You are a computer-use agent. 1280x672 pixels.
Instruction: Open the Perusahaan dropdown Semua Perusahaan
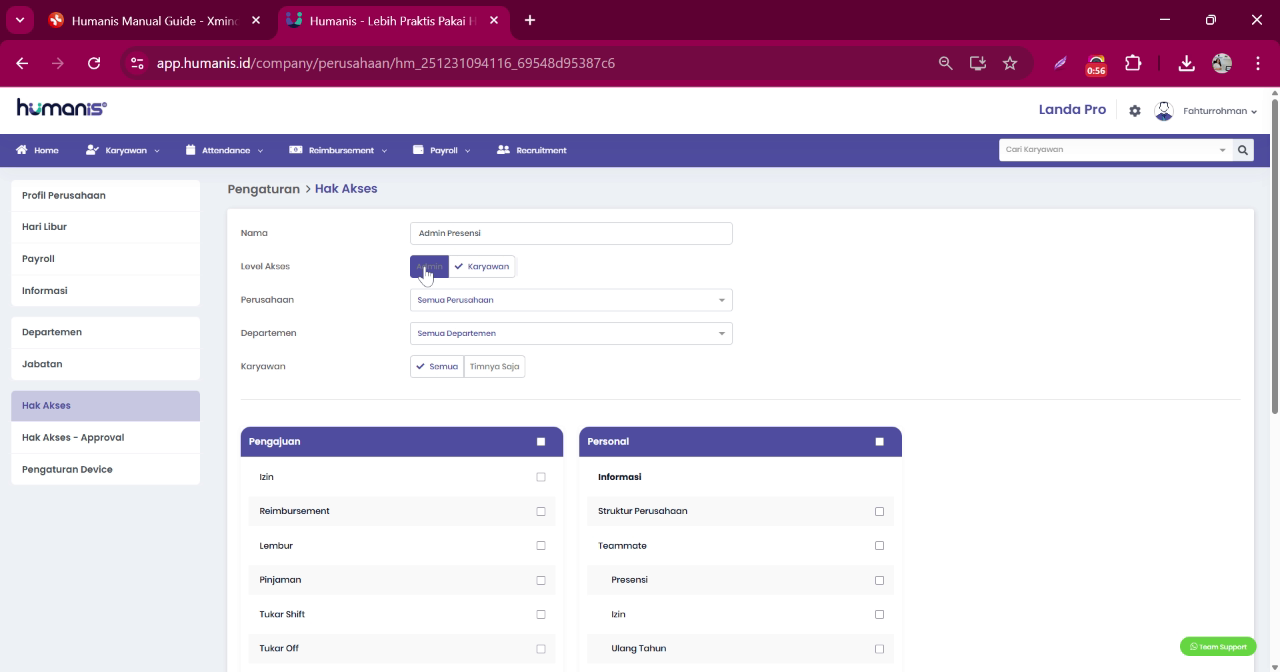click(x=571, y=300)
